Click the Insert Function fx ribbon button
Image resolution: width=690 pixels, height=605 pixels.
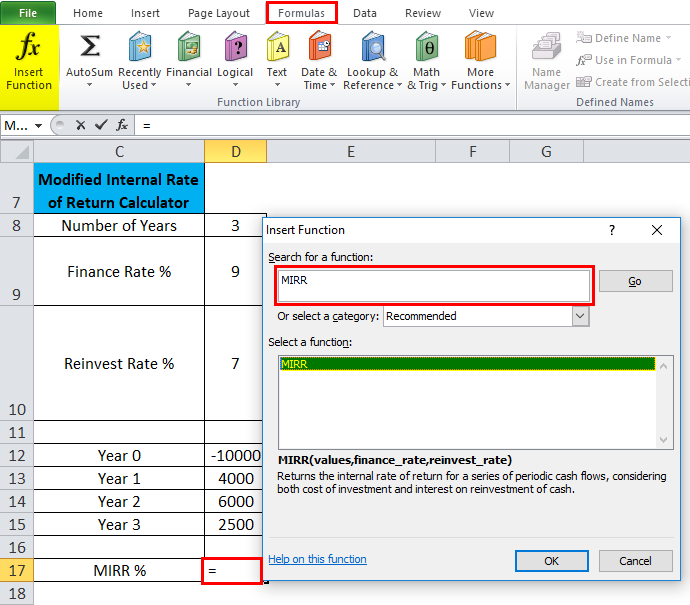click(x=29, y=66)
